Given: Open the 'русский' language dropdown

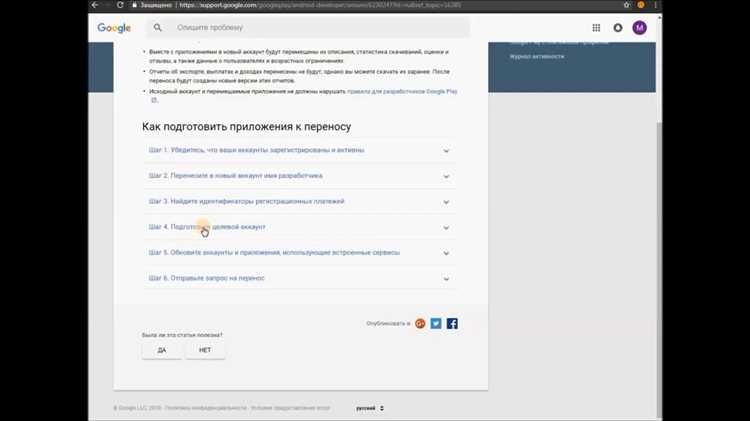Looking at the screenshot, I should [370, 408].
